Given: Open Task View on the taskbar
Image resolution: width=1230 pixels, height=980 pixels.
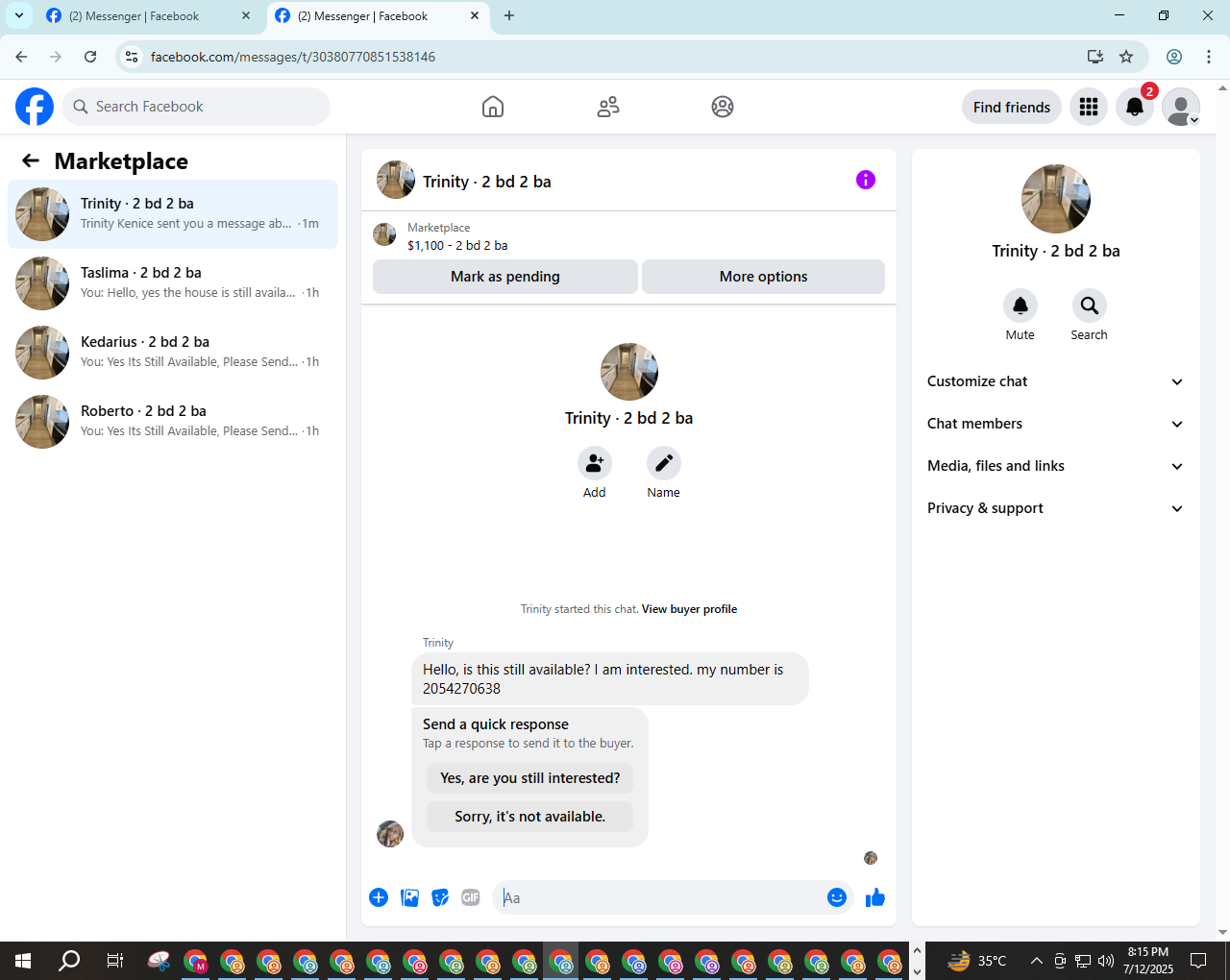Looking at the screenshot, I should tap(114, 961).
